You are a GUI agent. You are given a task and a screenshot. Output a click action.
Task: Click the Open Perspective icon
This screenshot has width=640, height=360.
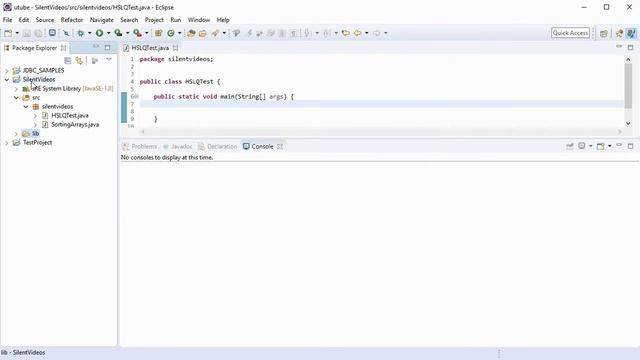[604, 33]
